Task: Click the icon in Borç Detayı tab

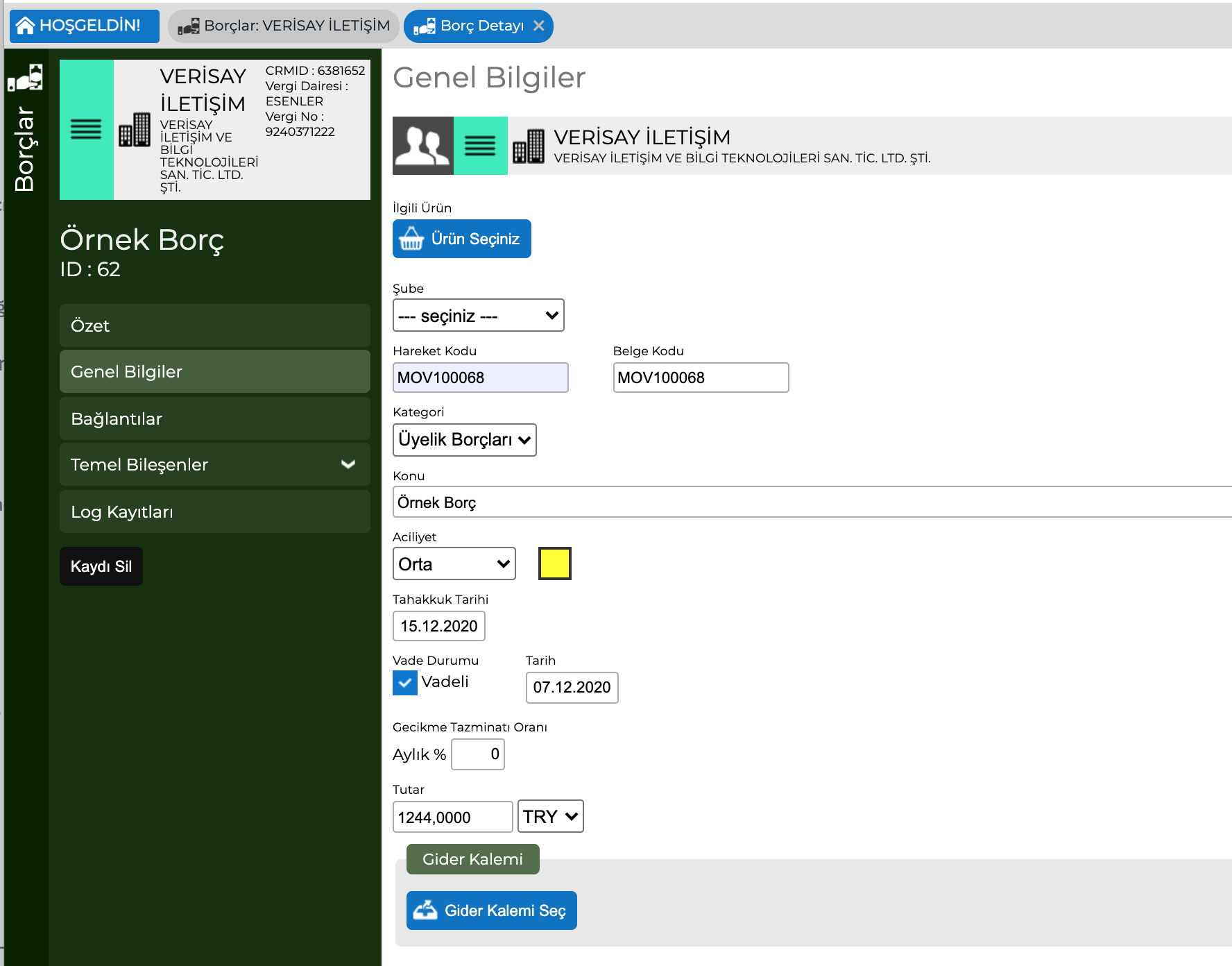Action: pos(425,26)
